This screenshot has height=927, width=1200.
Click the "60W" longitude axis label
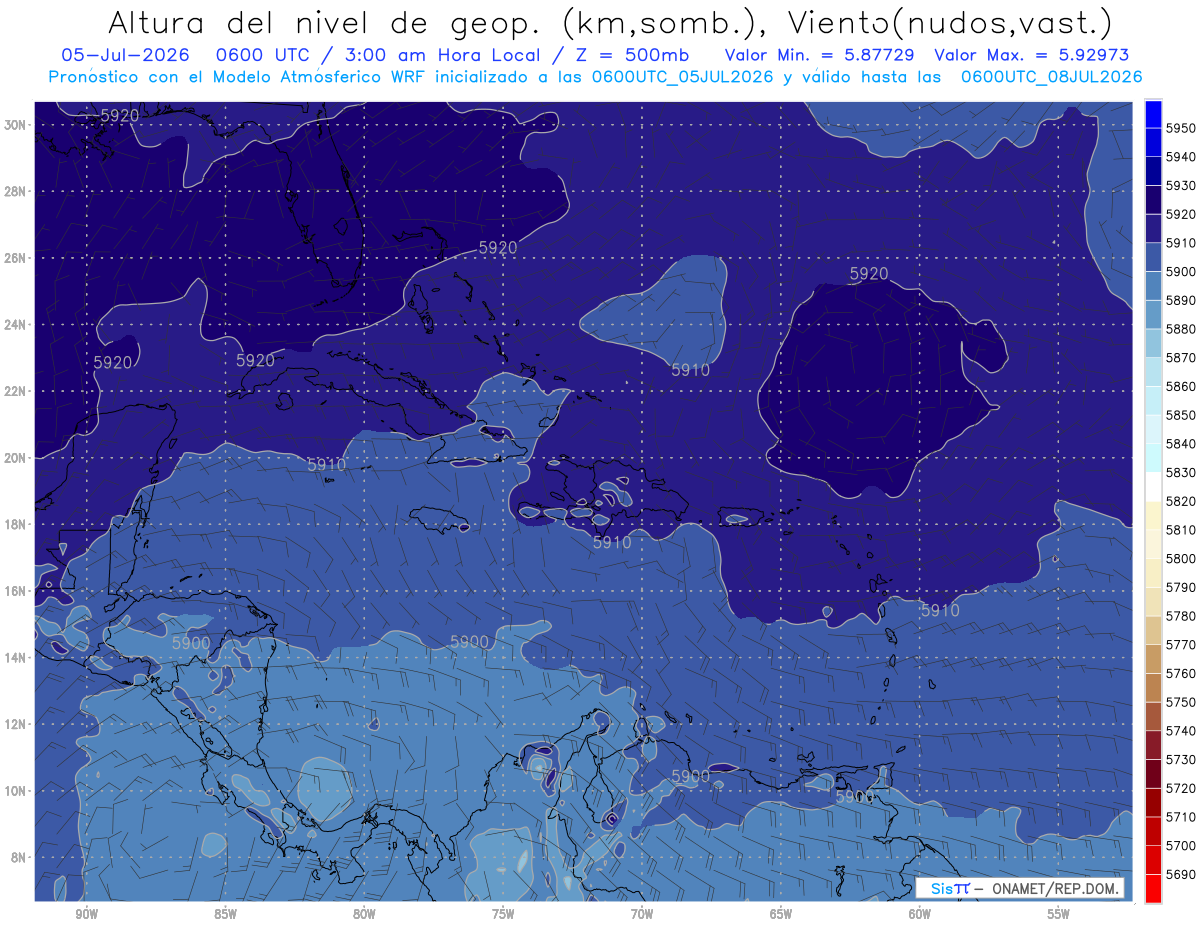coord(920,914)
